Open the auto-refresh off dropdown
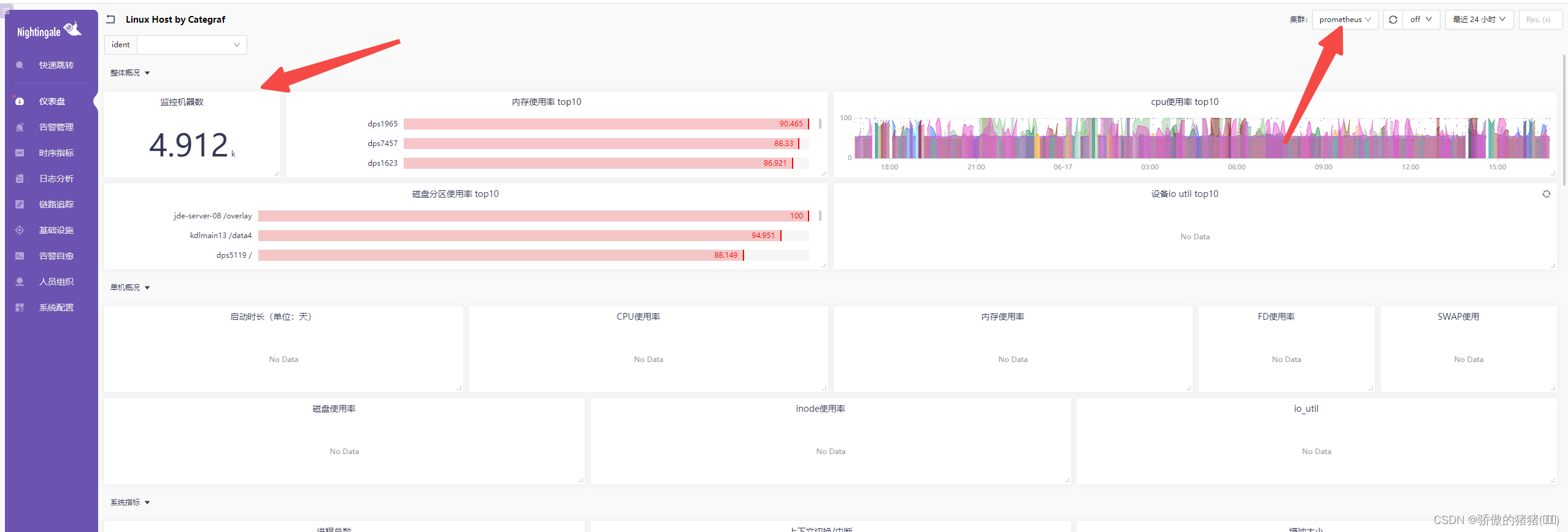Image resolution: width=1568 pixels, height=532 pixels. pos(1421,20)
